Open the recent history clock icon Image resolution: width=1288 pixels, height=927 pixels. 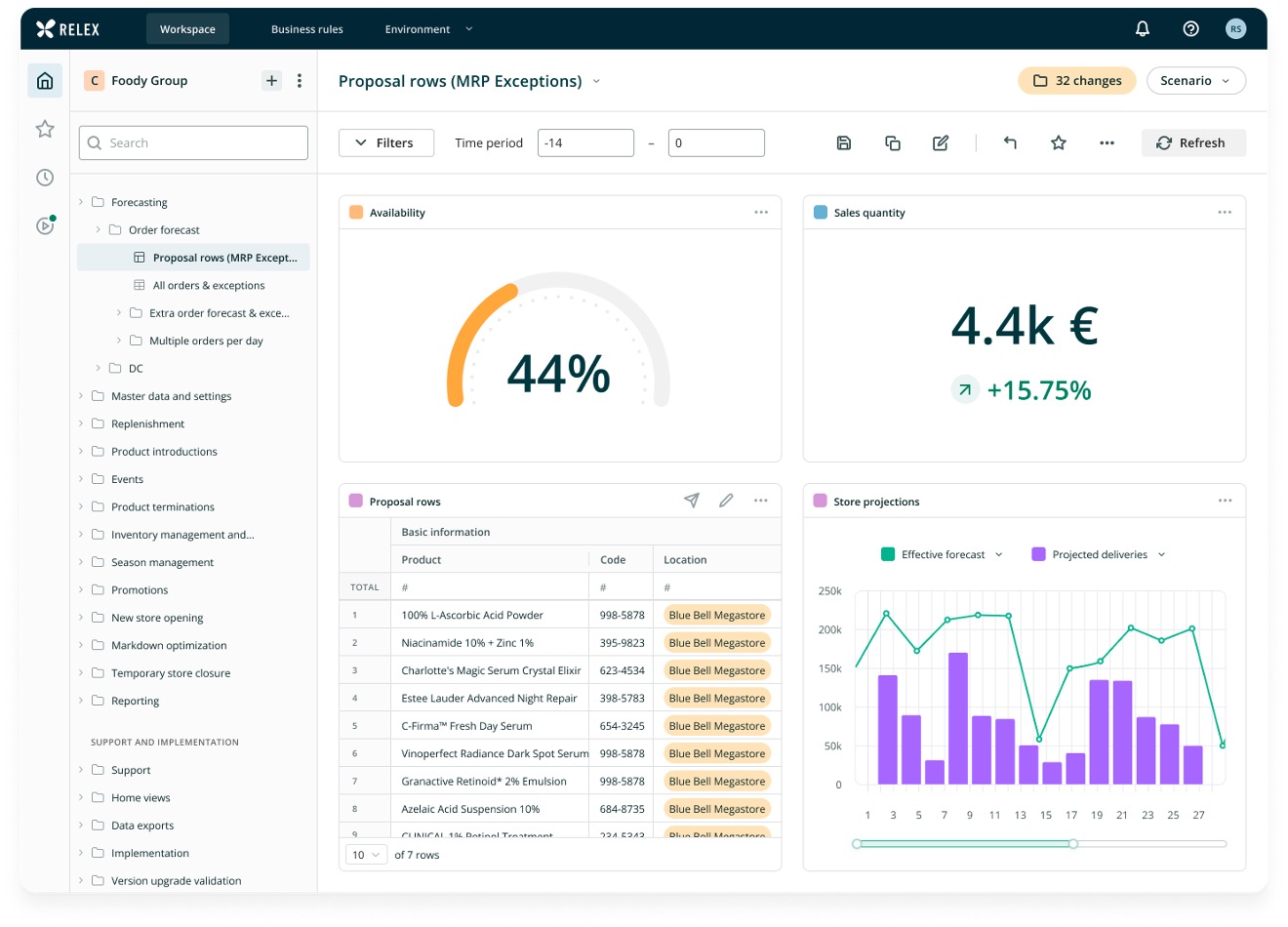(45, 178)
